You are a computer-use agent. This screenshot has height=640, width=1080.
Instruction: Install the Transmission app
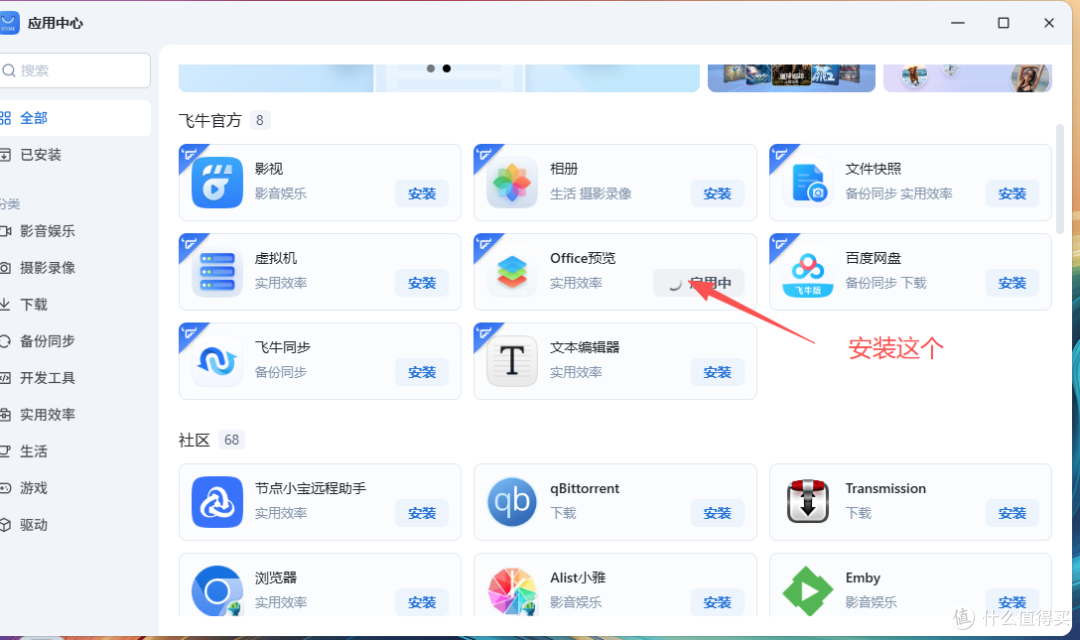1012,513
